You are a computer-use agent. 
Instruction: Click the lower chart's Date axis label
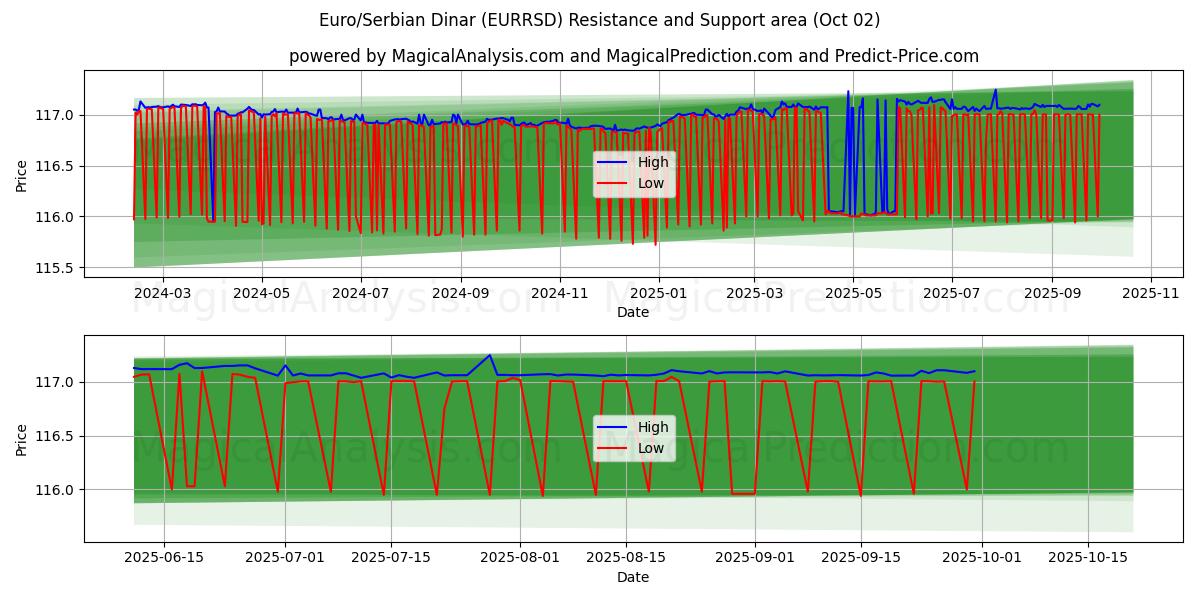(633, 577)
